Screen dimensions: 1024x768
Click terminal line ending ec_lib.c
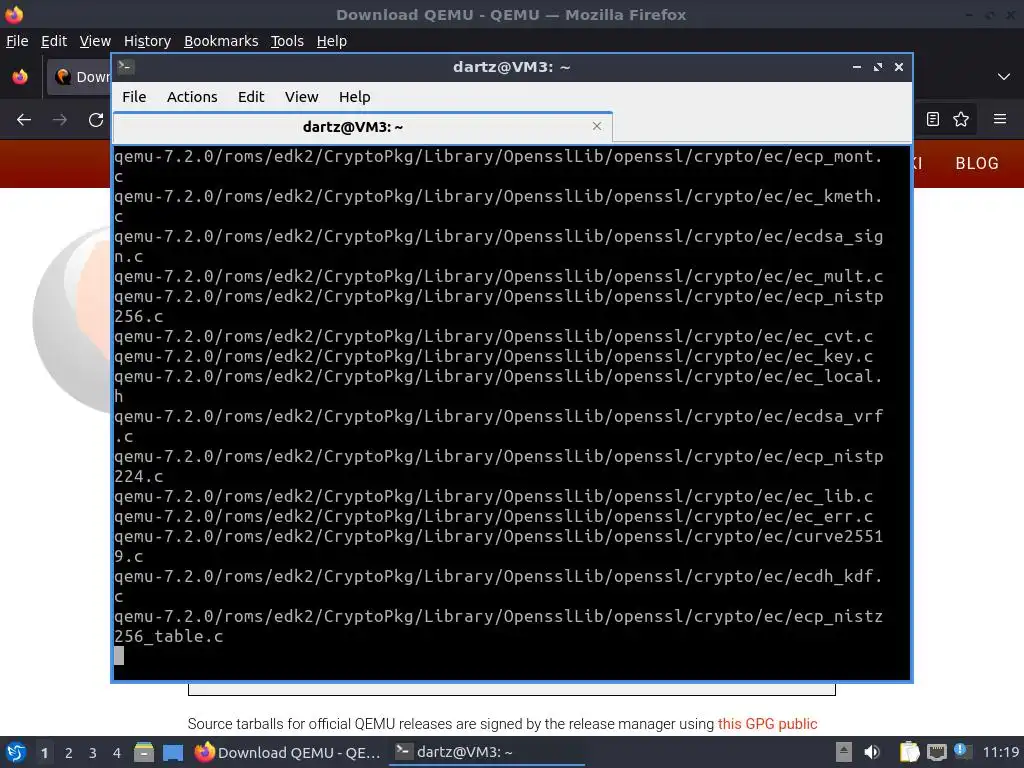(x=493, y=496)
